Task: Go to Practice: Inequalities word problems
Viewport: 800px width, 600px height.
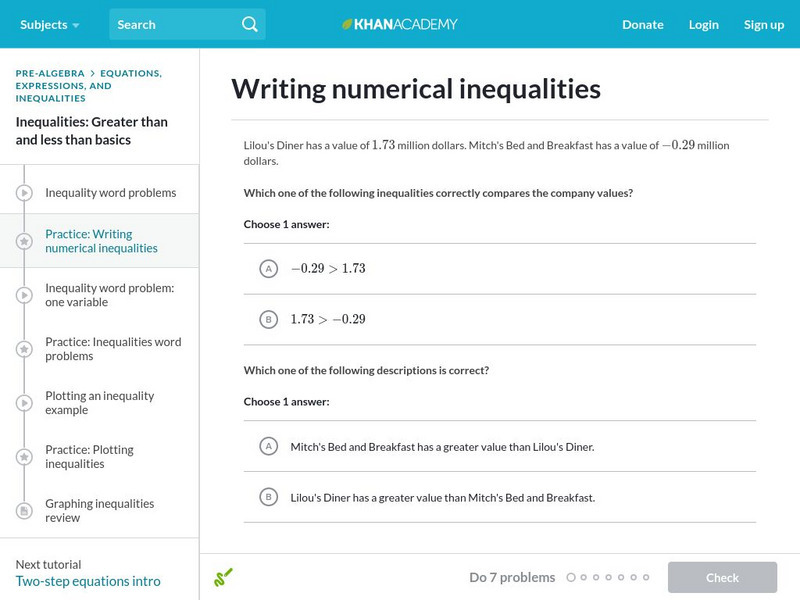Action: (113, 349)
